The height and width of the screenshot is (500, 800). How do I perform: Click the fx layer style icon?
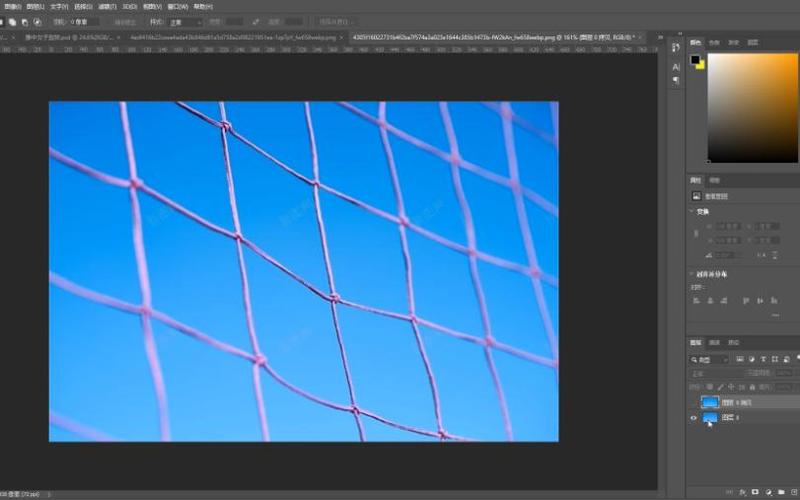click(743, 492)
